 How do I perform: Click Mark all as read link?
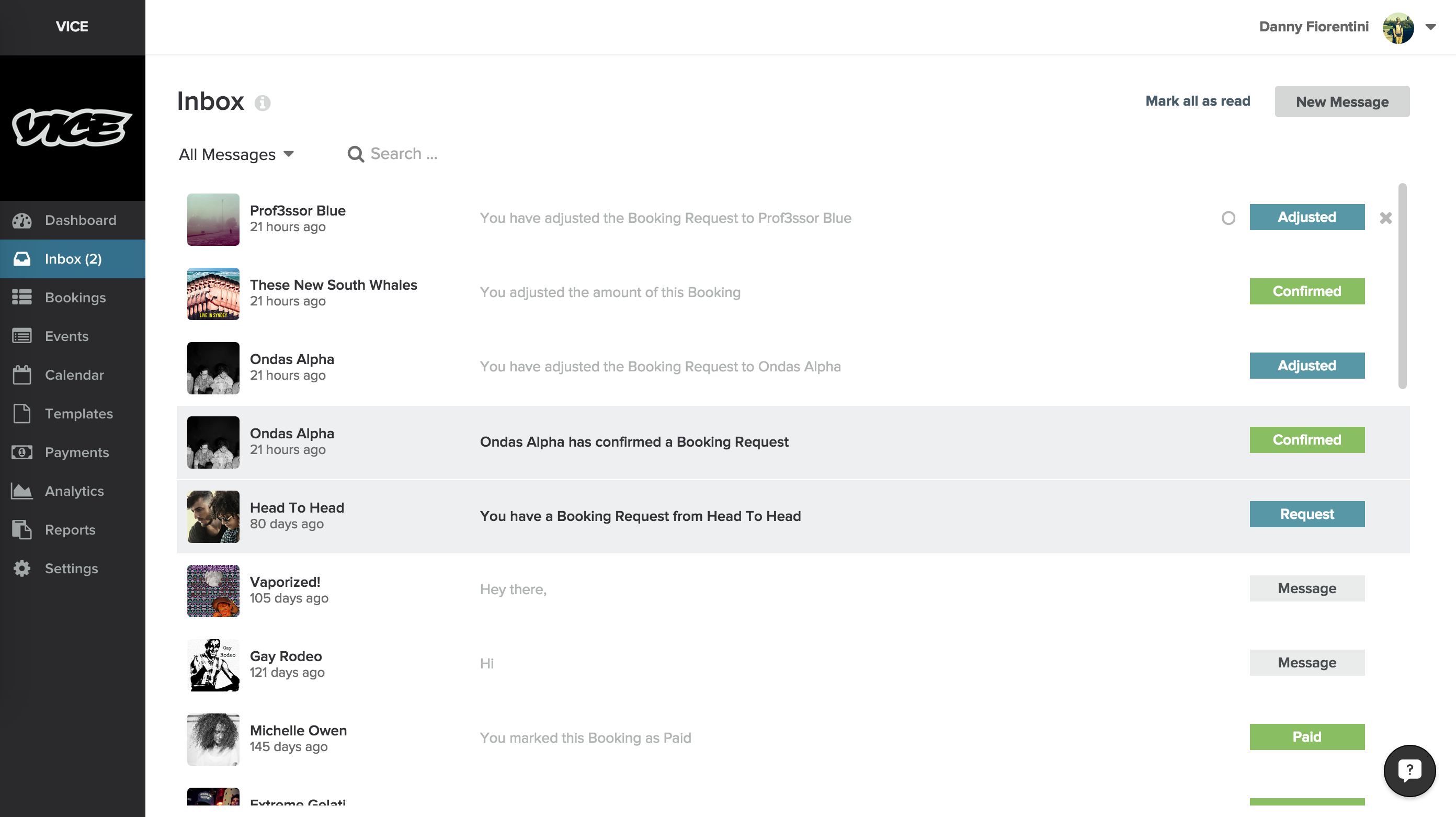pos(1198,101)
